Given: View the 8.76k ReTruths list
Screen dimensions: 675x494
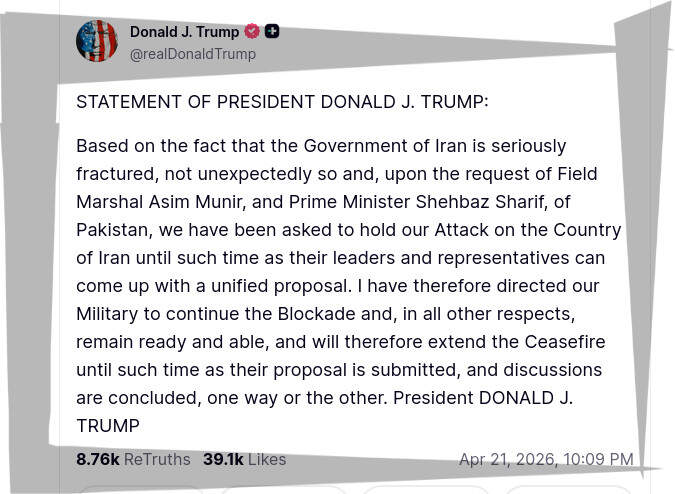Looking at the screenshot, I should tap(133, 459).
